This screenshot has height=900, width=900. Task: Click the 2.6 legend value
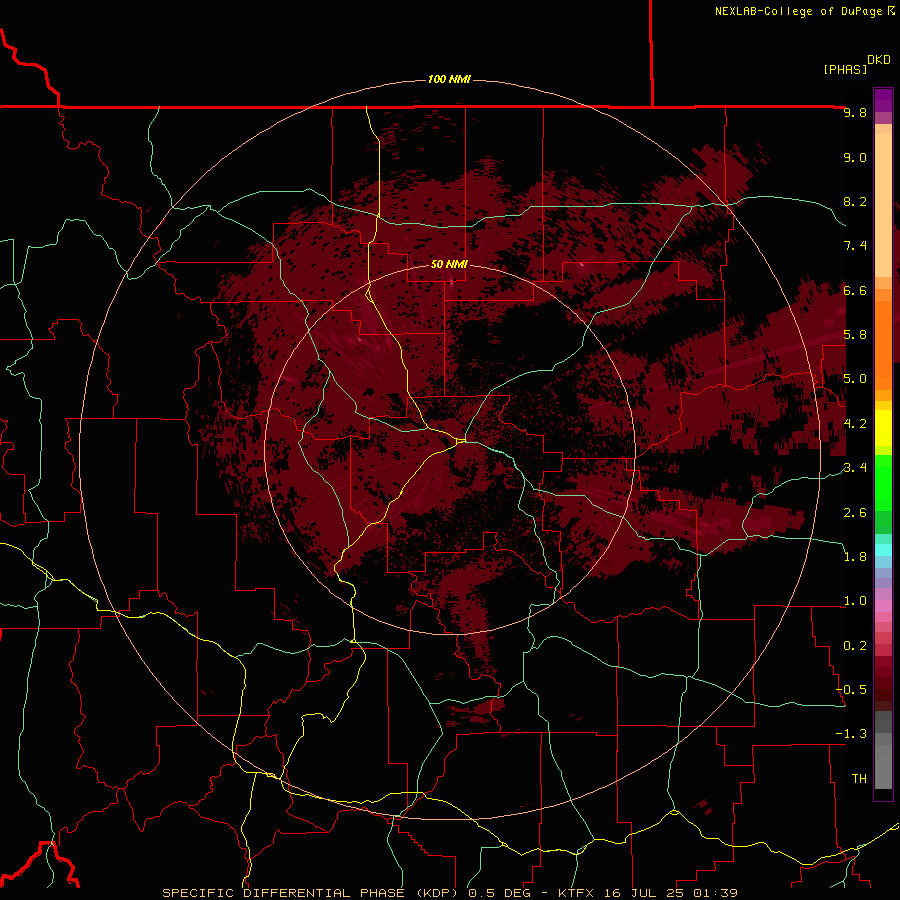(855, 512)
